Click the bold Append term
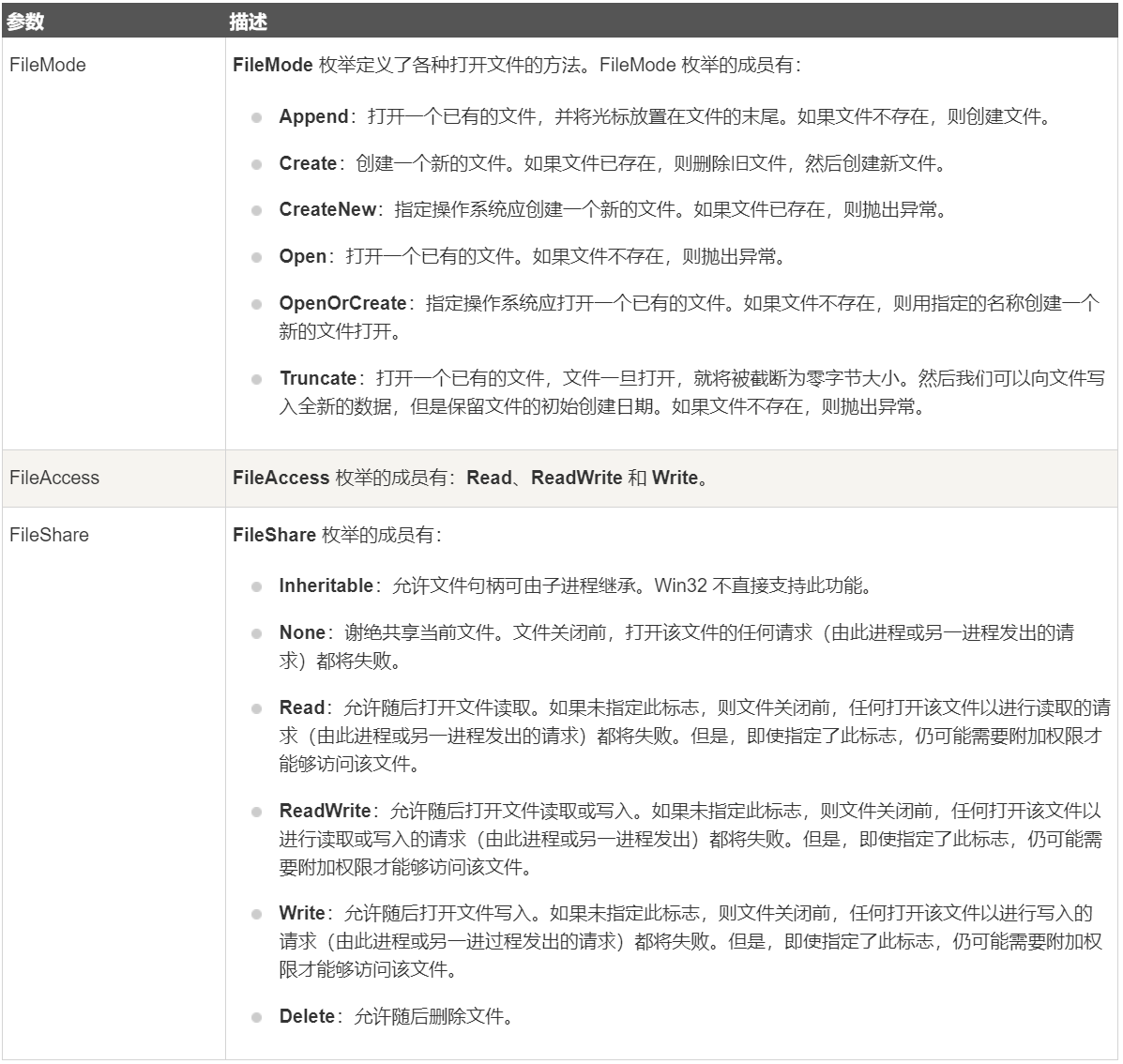 (313, 117)
